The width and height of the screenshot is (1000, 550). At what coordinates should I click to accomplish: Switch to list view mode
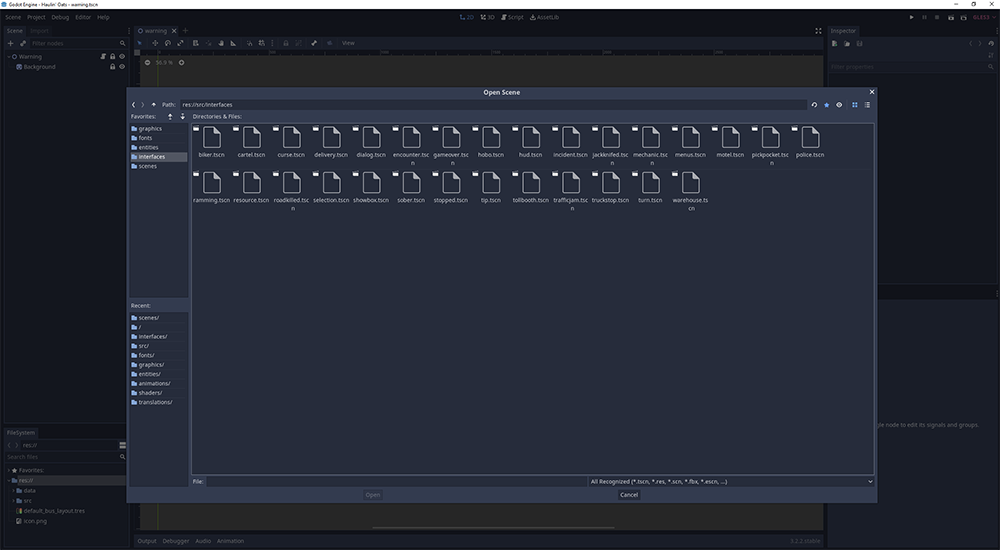(867, 104)
